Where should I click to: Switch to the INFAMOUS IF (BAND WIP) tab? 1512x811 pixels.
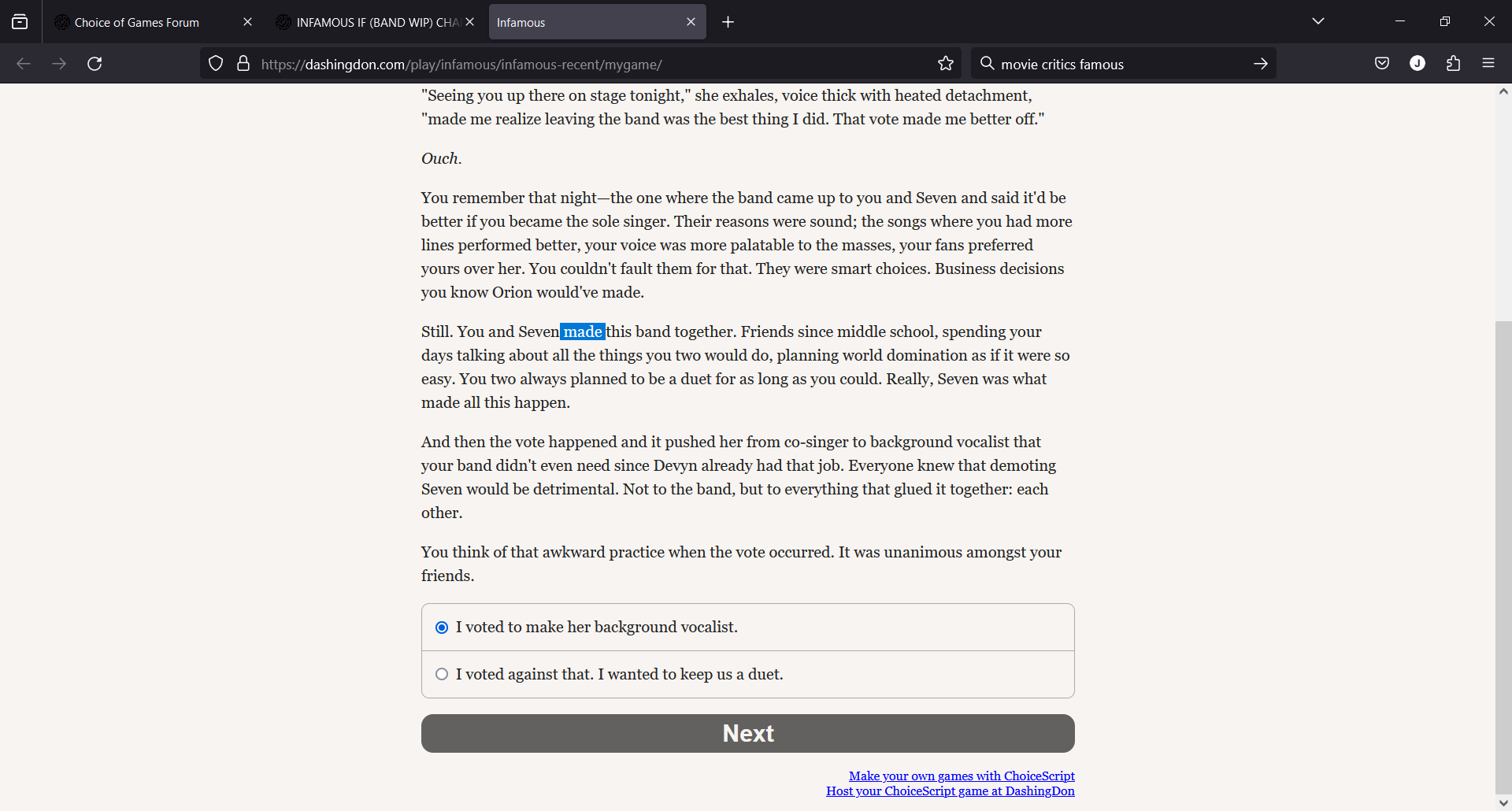pos(376,22)
